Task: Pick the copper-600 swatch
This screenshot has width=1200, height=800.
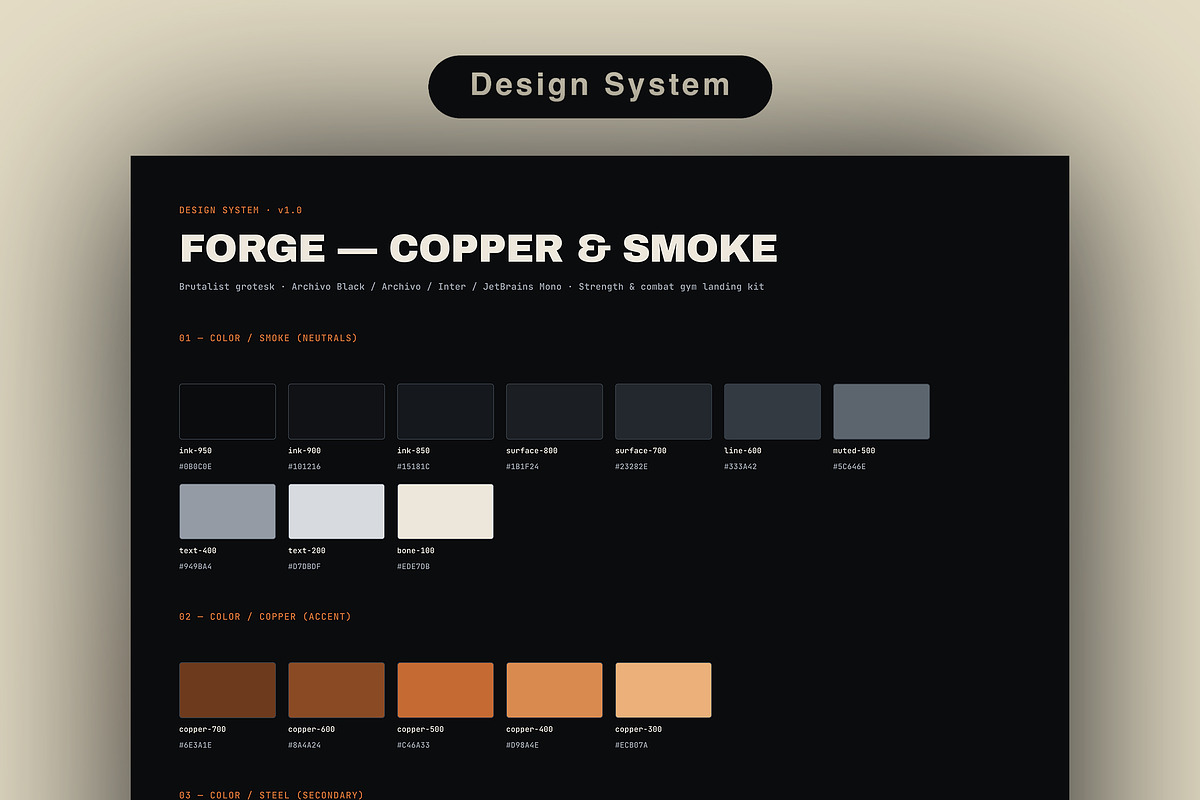Action: (336, 690)
